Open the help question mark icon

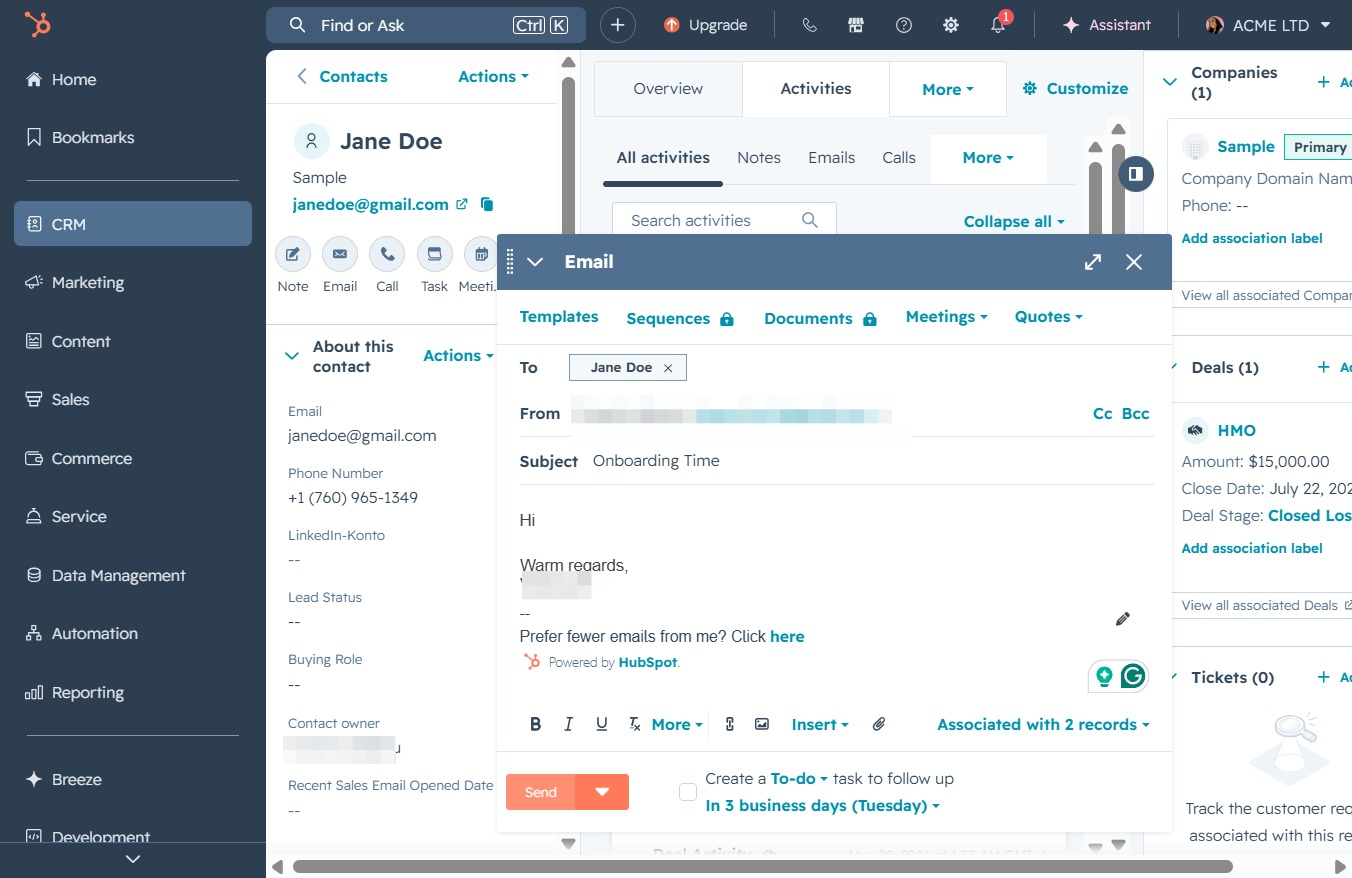click(904, 25)
